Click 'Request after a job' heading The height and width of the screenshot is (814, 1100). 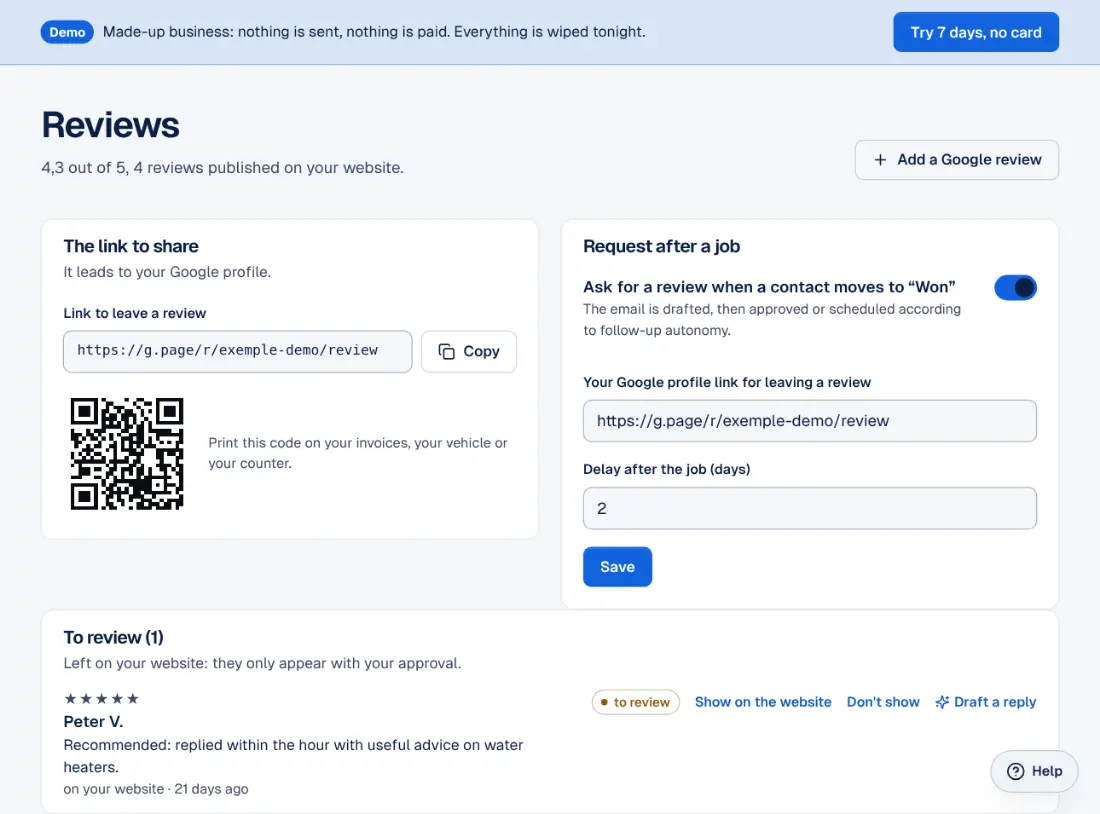(662, 246)
